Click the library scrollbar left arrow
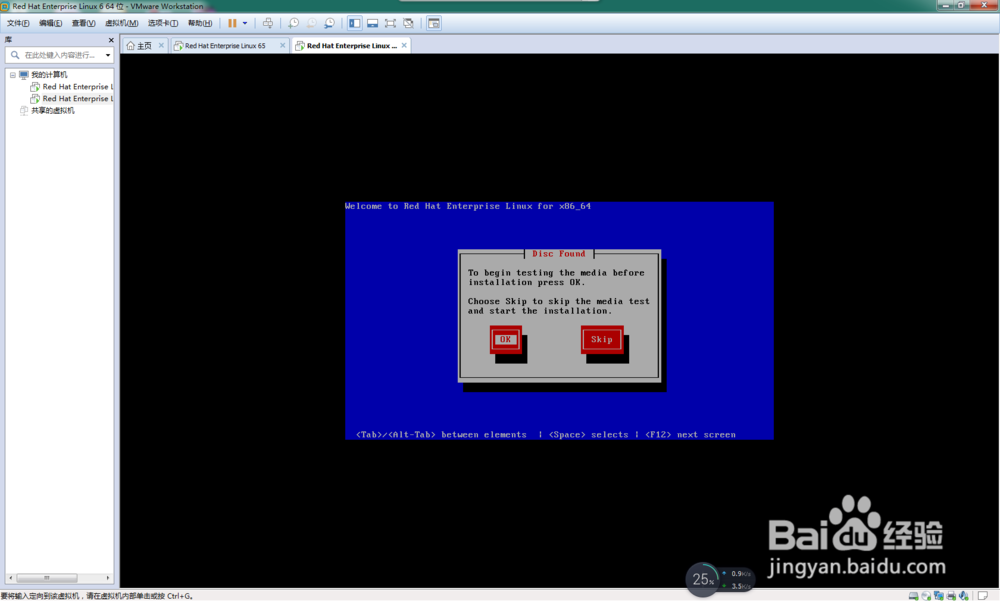 click(x=10, y=577)
